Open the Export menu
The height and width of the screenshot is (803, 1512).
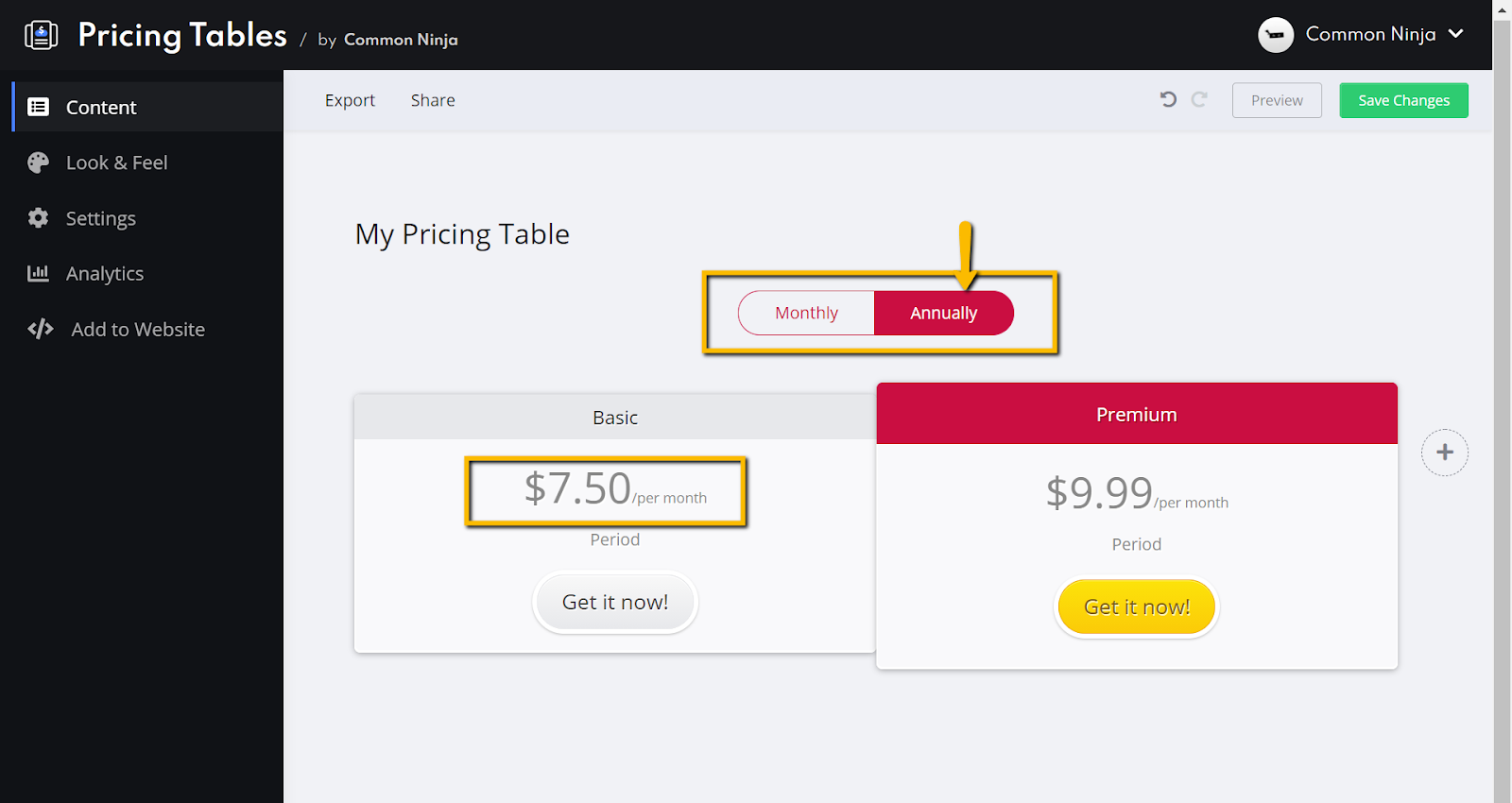point(350,100)
